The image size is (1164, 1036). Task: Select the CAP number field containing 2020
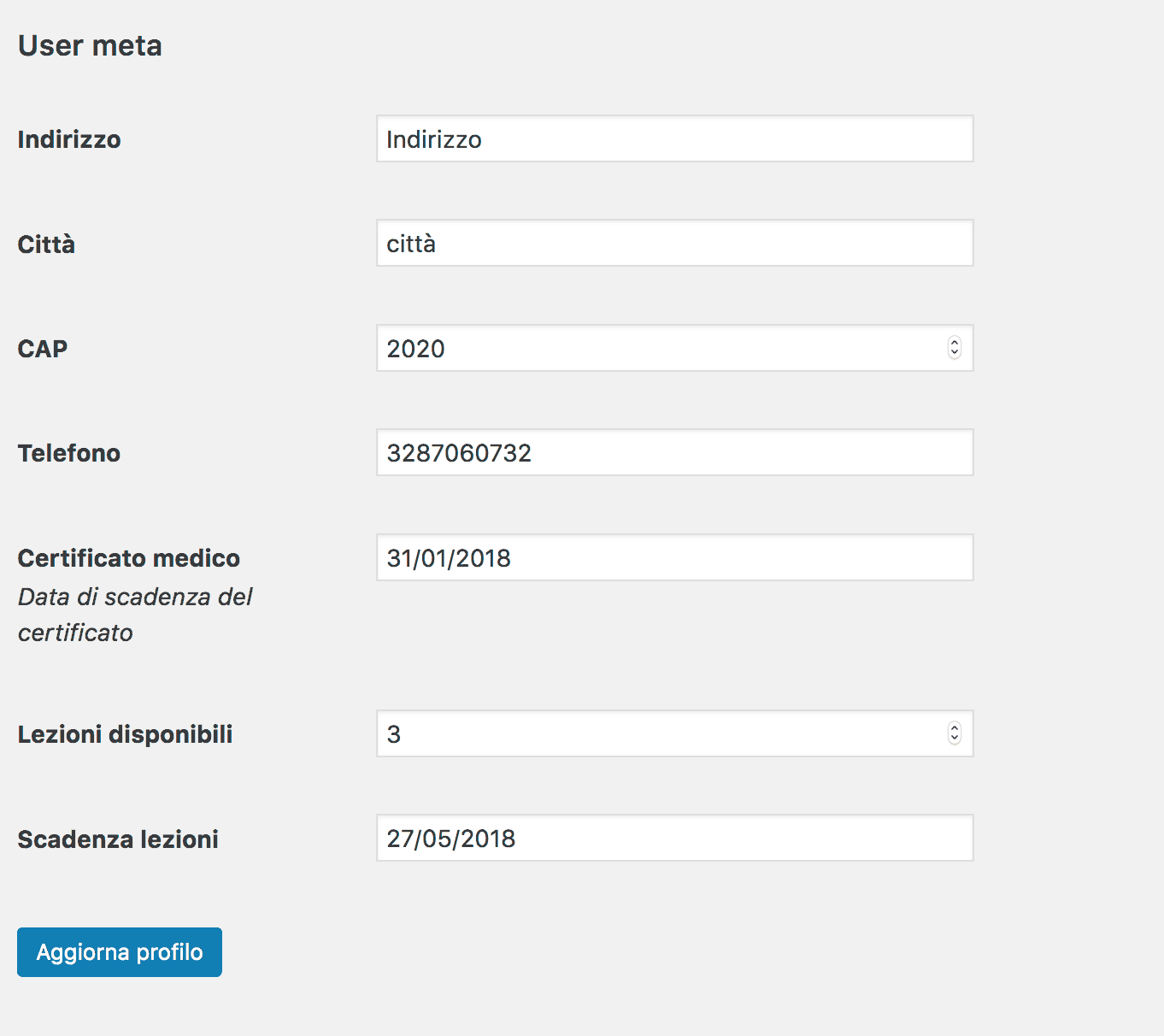pyautogui.click(x=658, y=349)
